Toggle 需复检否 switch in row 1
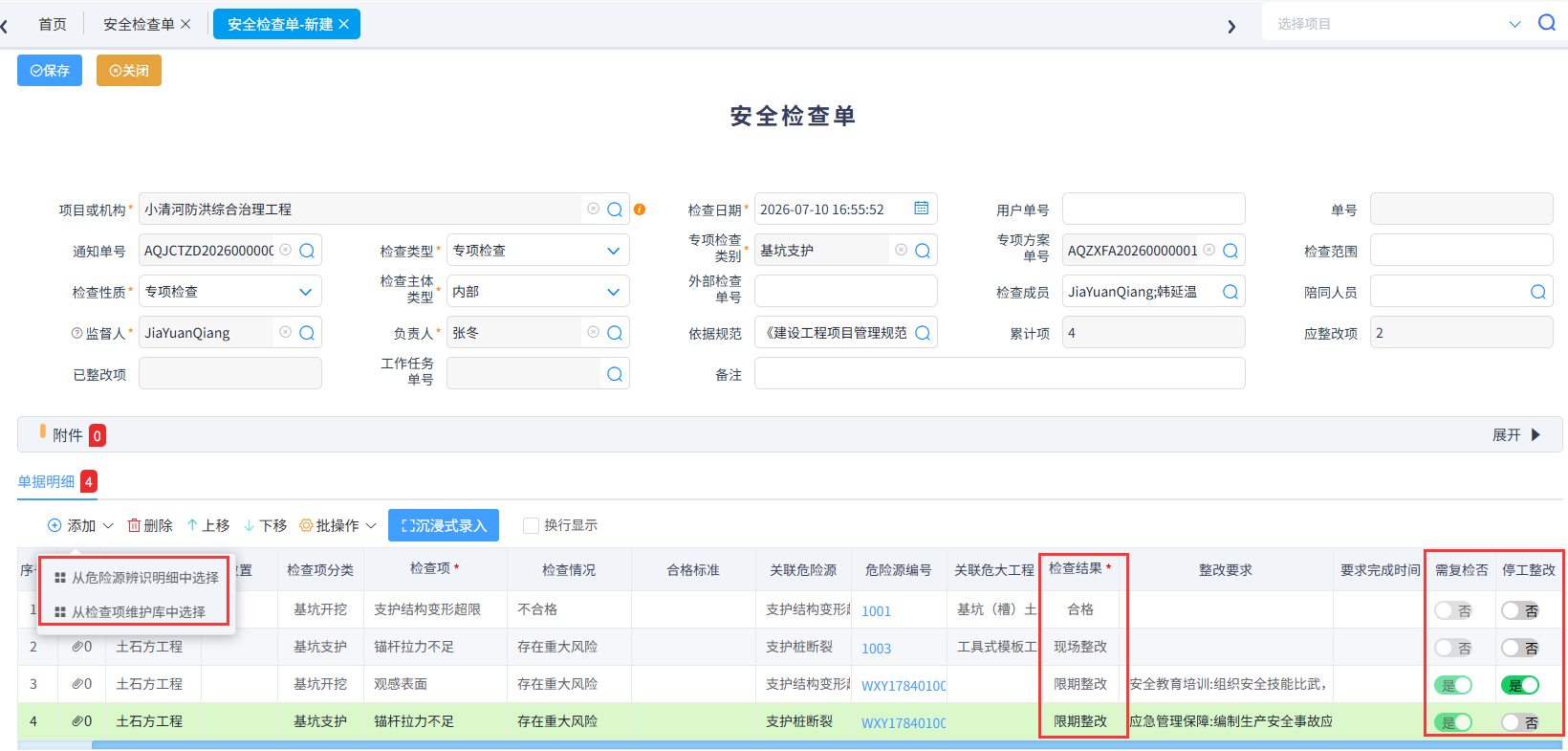The image size is (1568, 751). click(1452, 610)
